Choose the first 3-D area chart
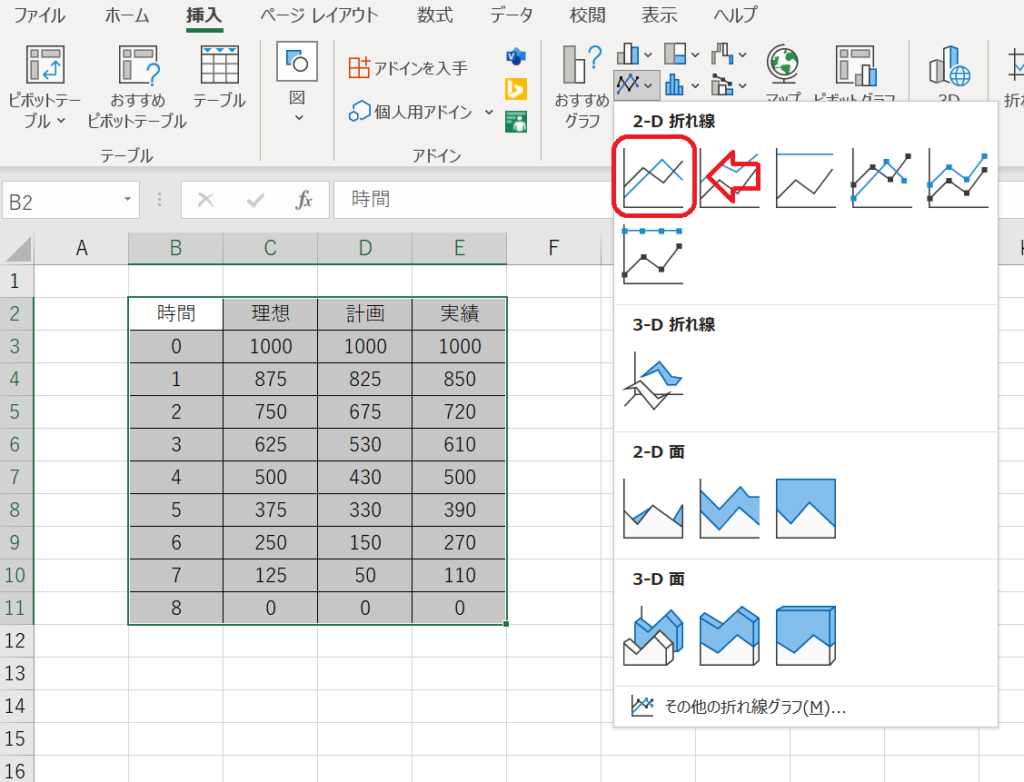The width and height of the screenshot is (1024, 782). coord(653,635)
